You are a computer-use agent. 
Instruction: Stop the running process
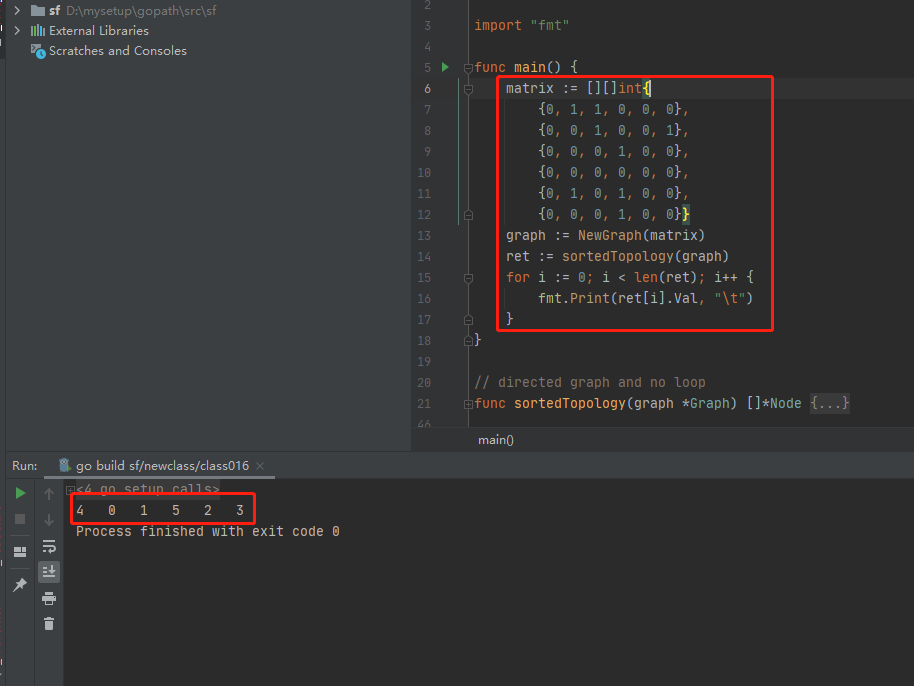pos(20,519)
